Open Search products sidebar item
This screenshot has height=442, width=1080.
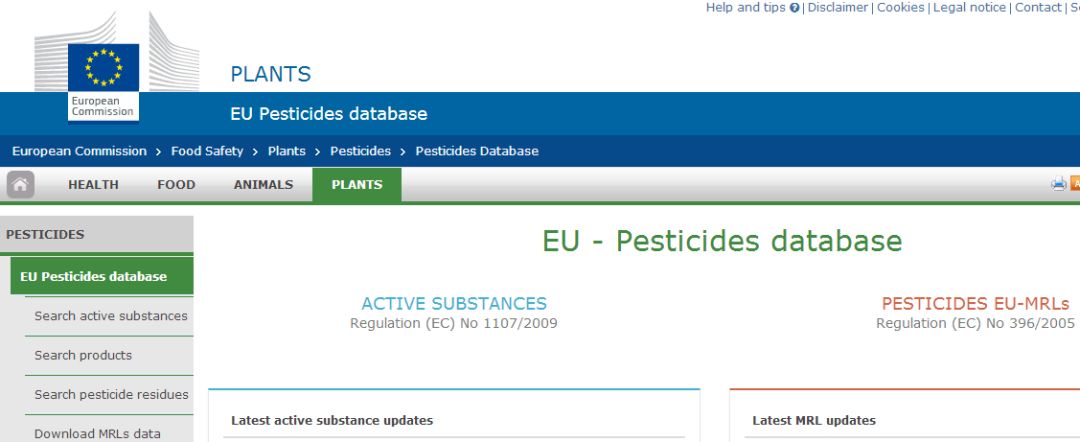(83, 355)
